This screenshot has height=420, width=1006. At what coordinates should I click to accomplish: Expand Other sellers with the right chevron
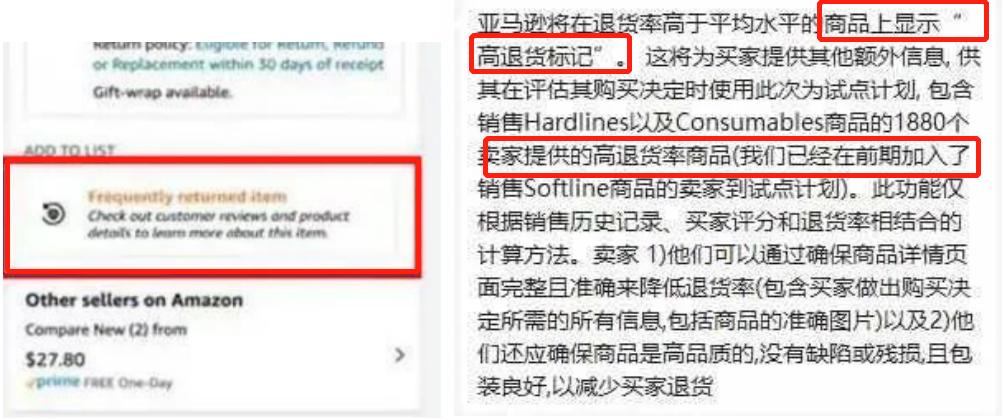tap(399, 355)
